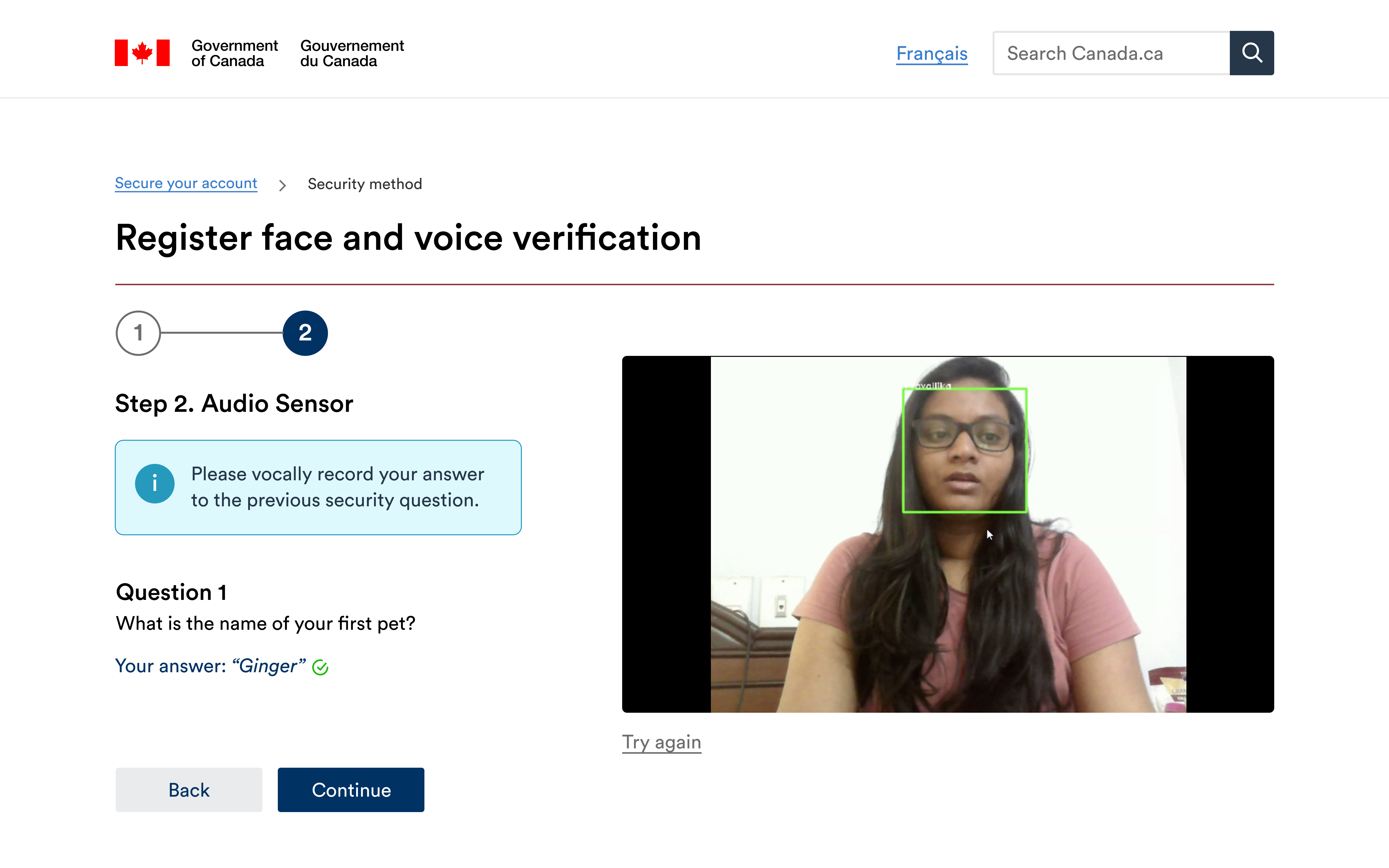The width and height of the screenshot is (1389, 868).
Task: Click the Government of Canada wordmark
Action: coord(234,53)
